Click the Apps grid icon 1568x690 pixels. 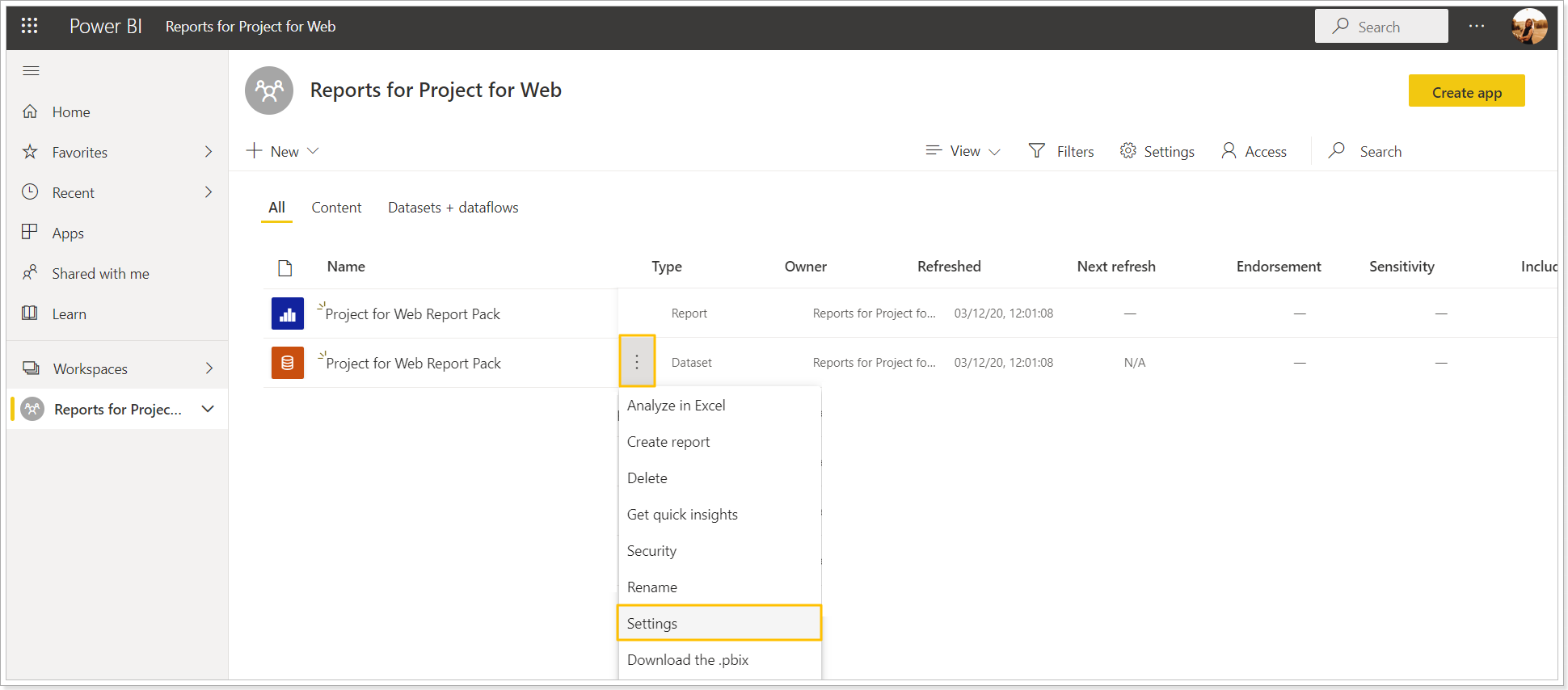click(x=30, y=232)
